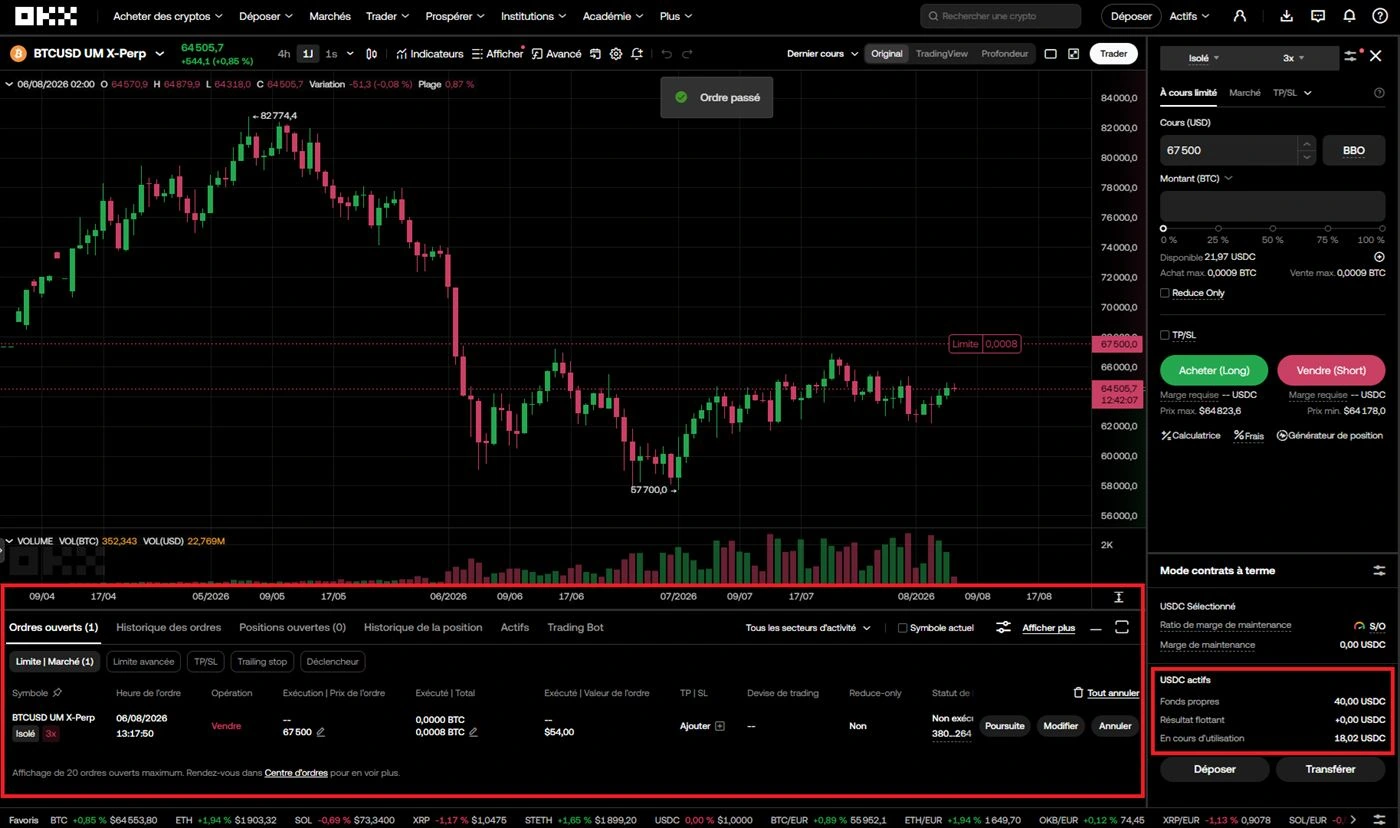The width and height of the screenshot is (1400, 828).
Task: Select the TradingView chart view
Action: (941, 54)
